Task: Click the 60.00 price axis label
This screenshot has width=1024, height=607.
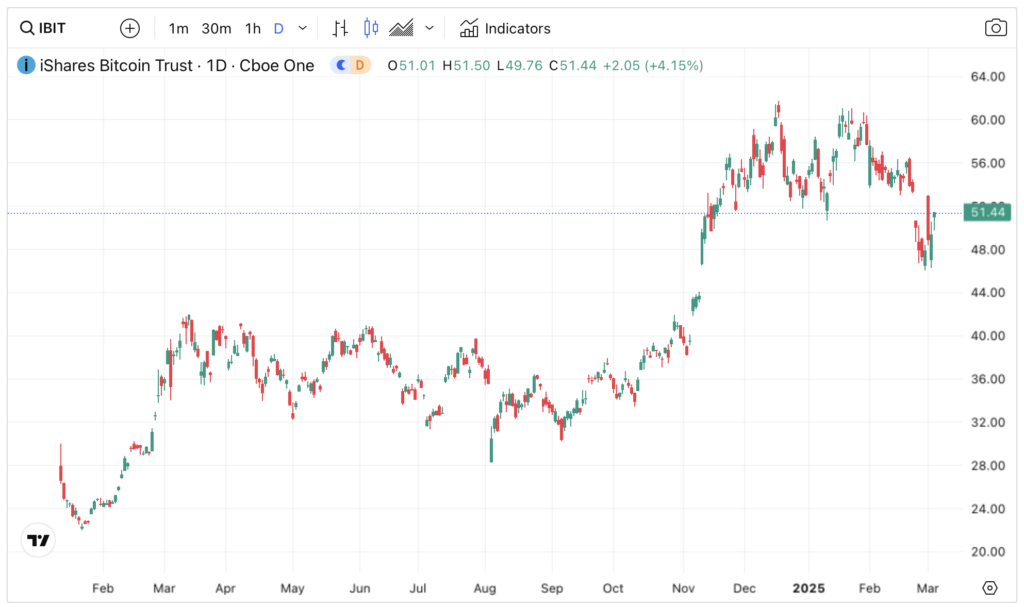Action: [x=987, y=120]
